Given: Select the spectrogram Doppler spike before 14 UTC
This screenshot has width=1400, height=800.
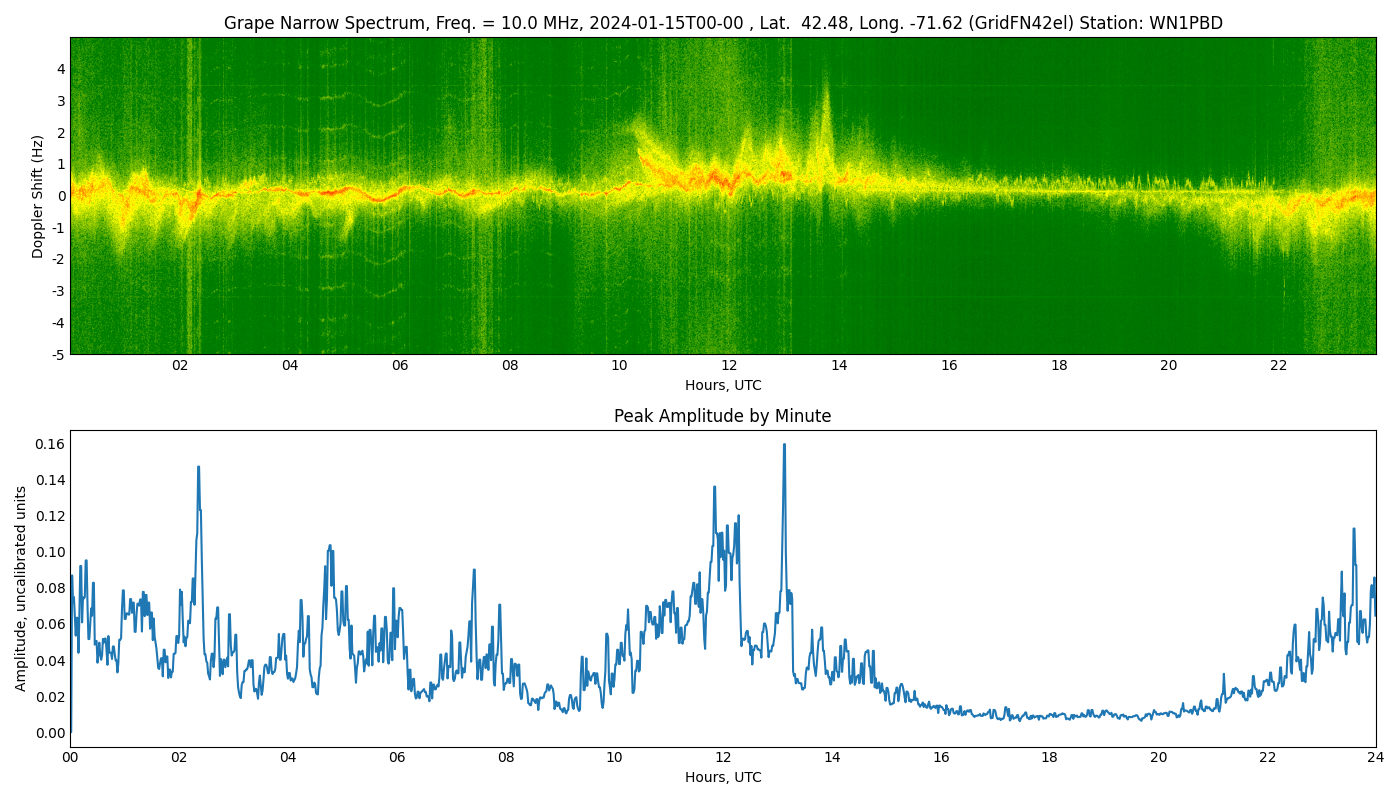Looking at the screenshot, I should [826, 100].
